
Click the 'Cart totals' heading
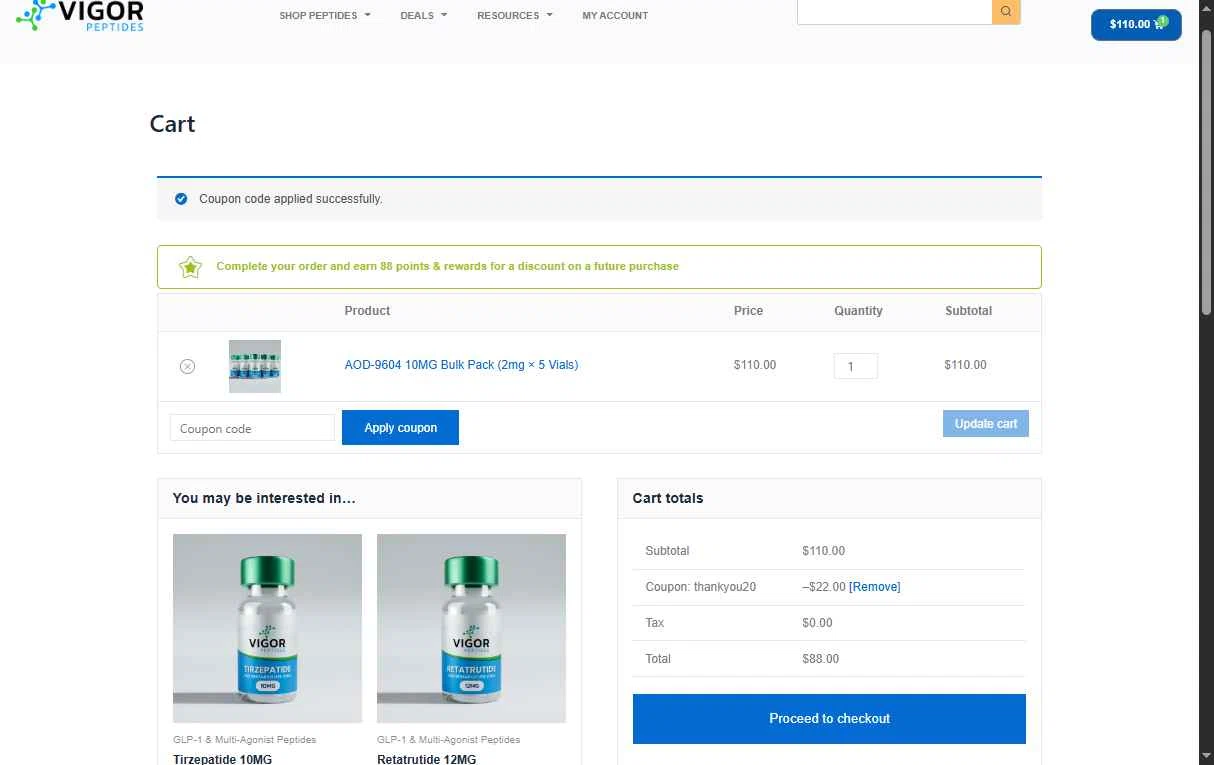[x=667, y=498]
